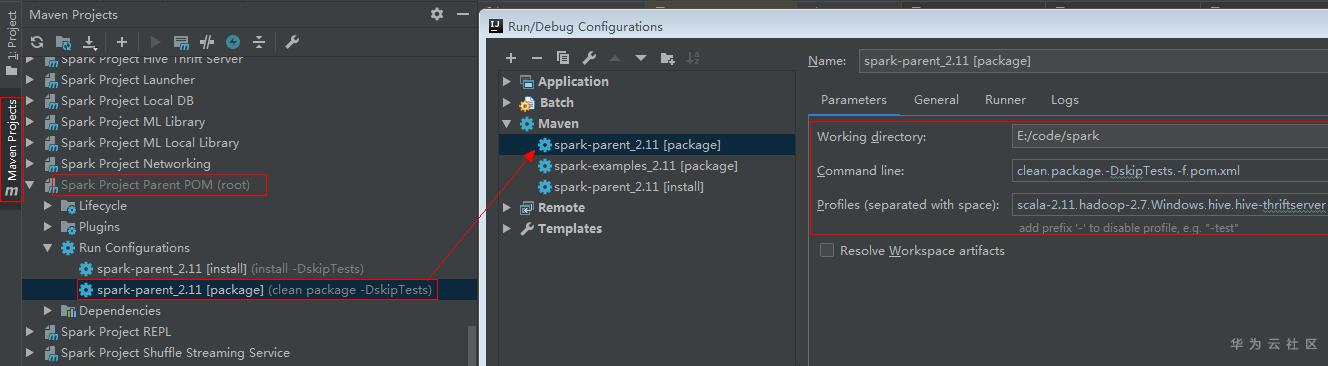
Task: Move configuration down arrow
Action: (641, 58)
